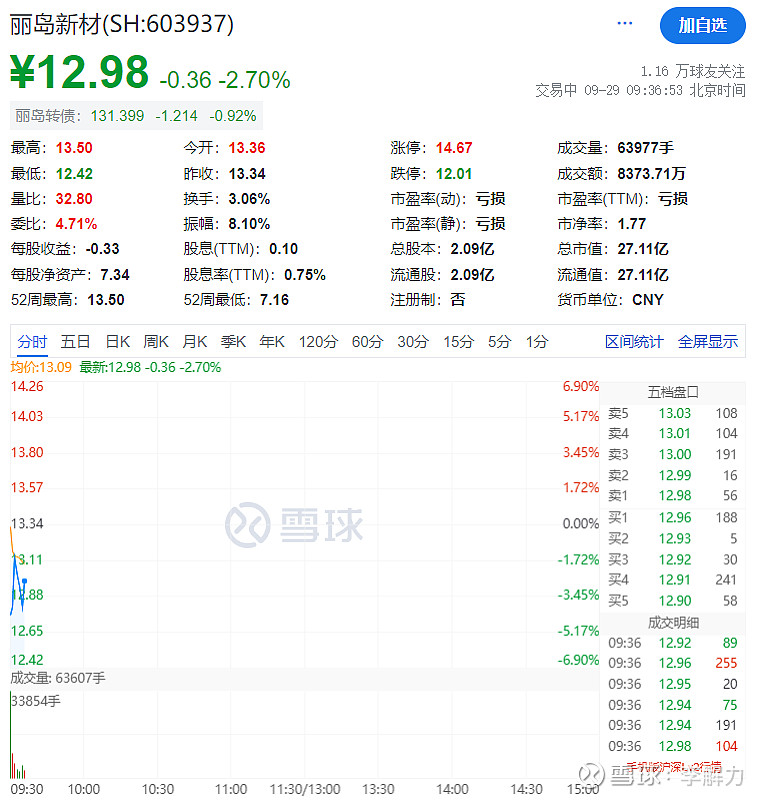
Task: Click the 12.94 trade with volume 75
Action: coord(673,705)
